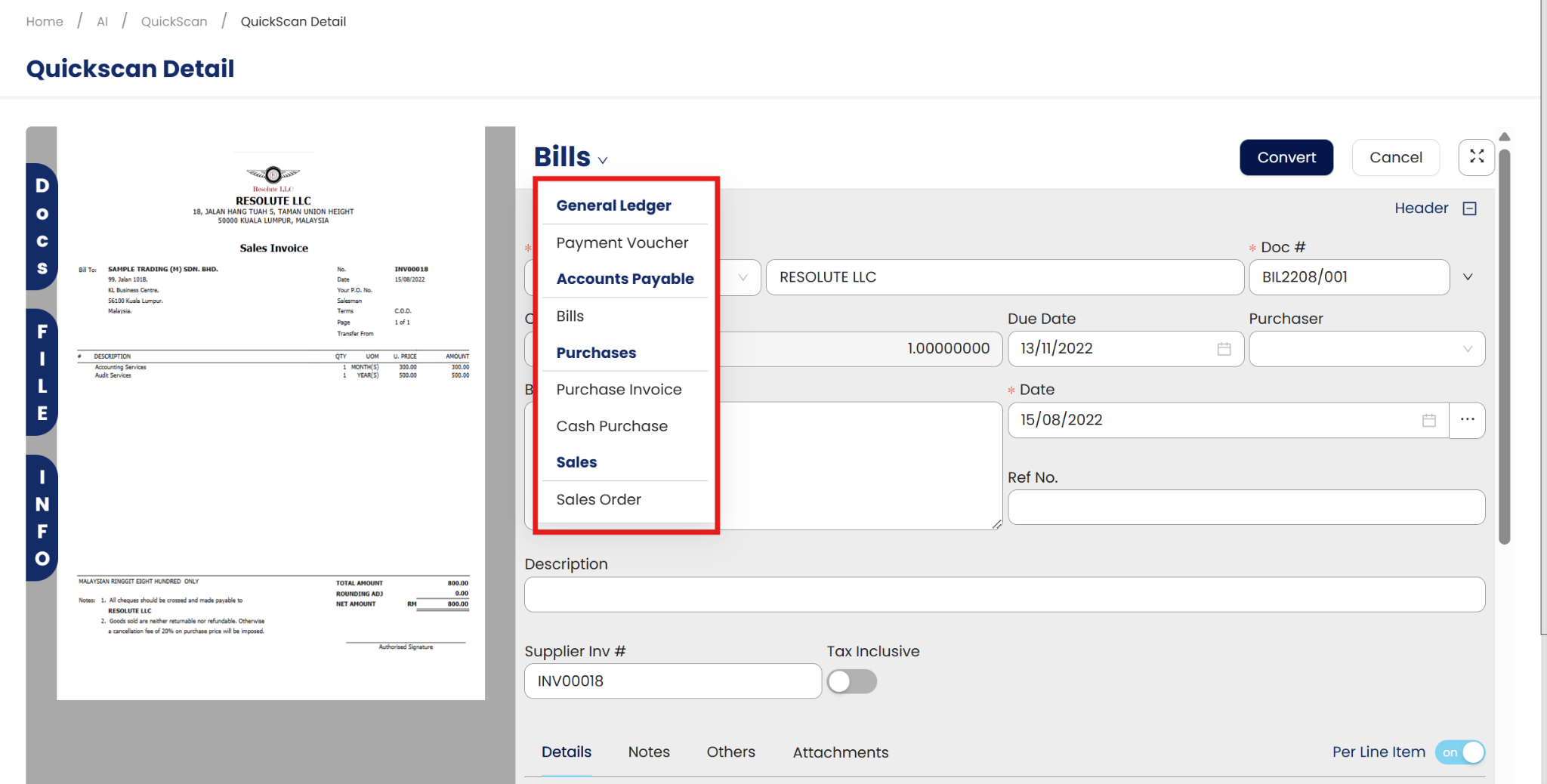Screen dimensions: 1547x784
Task: Click the supplier name field RESOLUTE LLC
Action: click(x=1005, y=277)
